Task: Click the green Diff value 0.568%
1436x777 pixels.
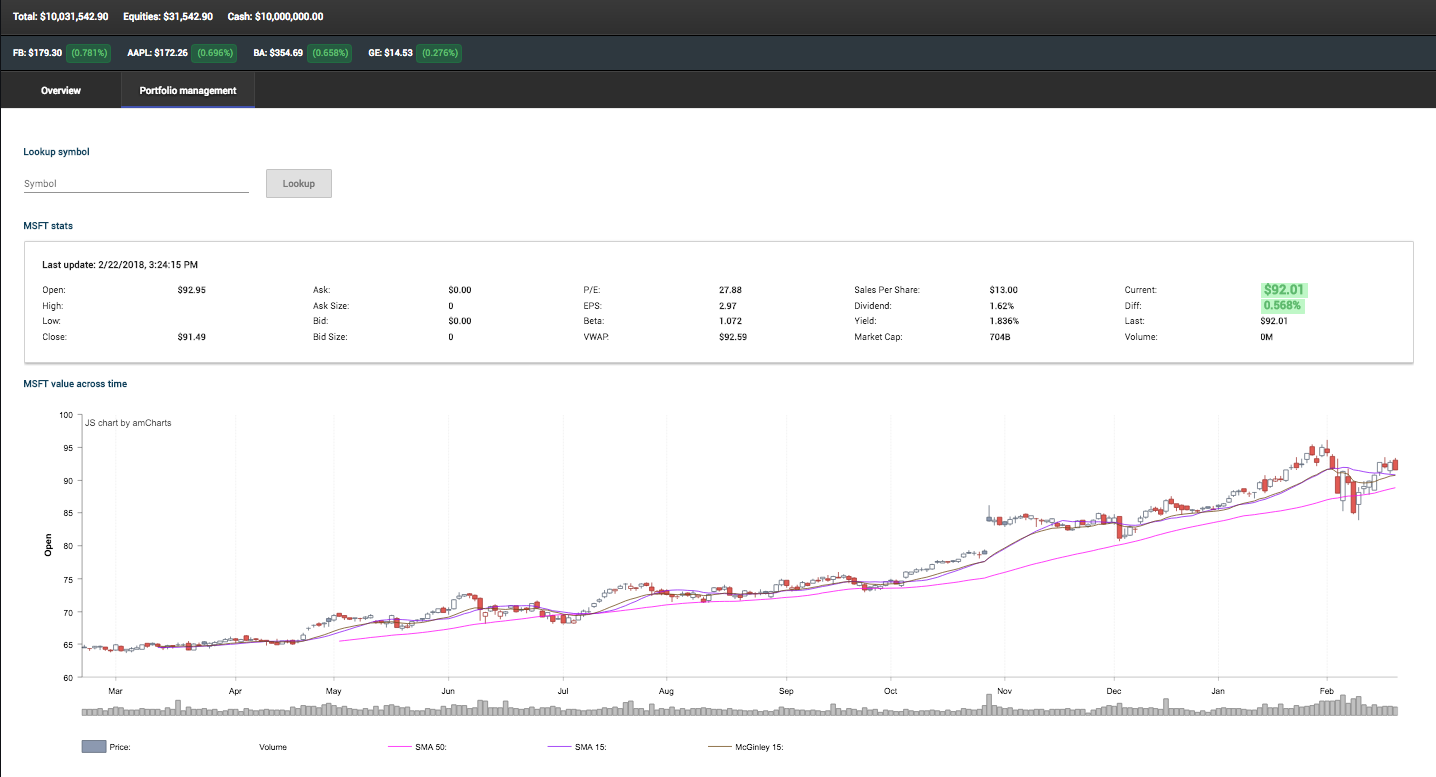Action: (1283, 306)
